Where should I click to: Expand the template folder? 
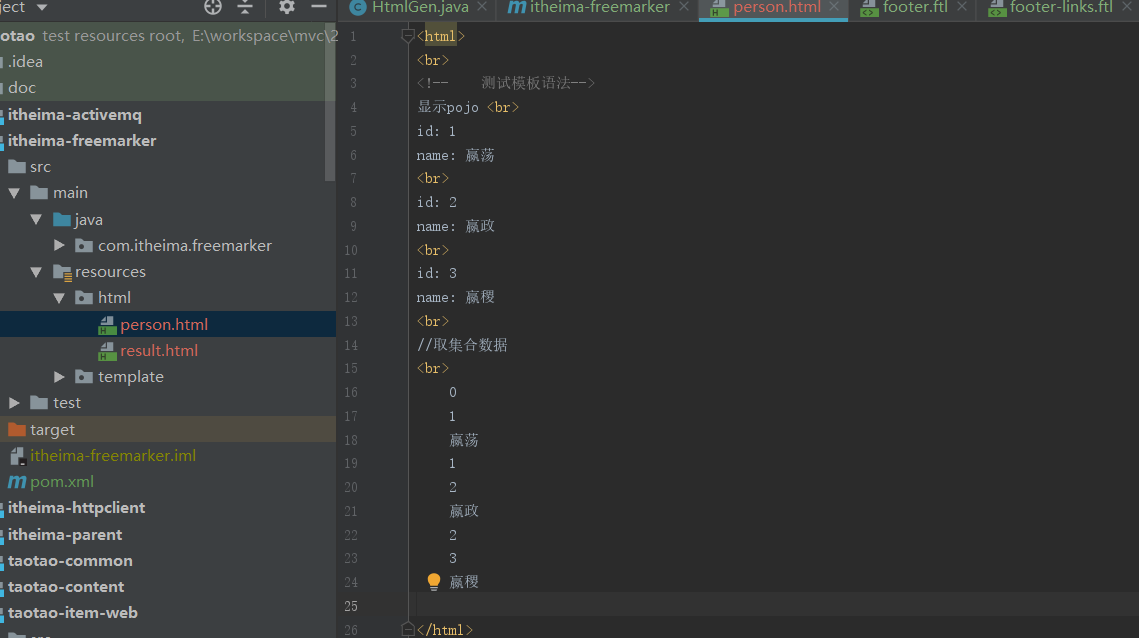pyautogui.click(x=60, y=376)
